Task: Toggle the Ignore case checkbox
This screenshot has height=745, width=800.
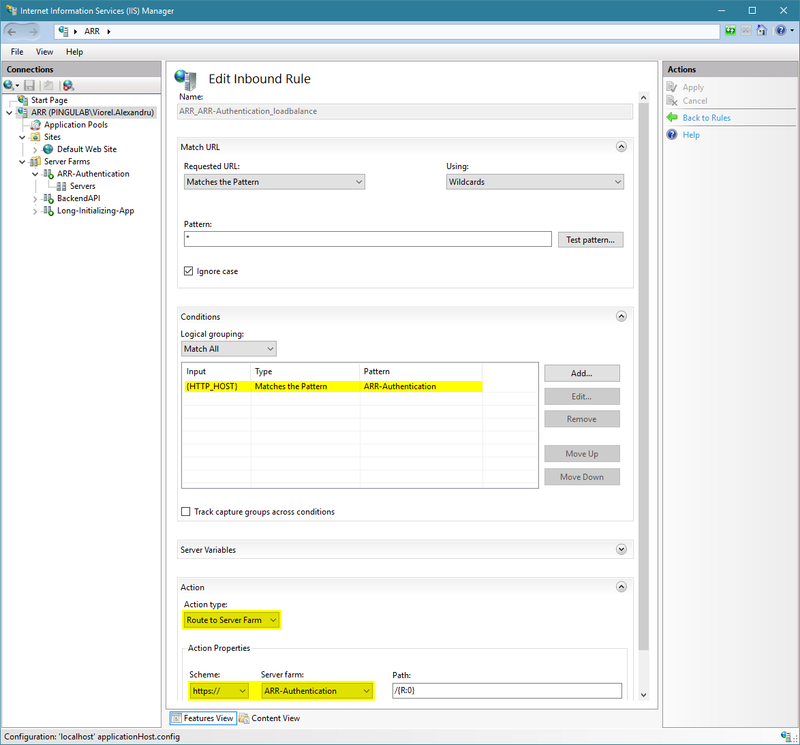Action: tap(188, 271)
